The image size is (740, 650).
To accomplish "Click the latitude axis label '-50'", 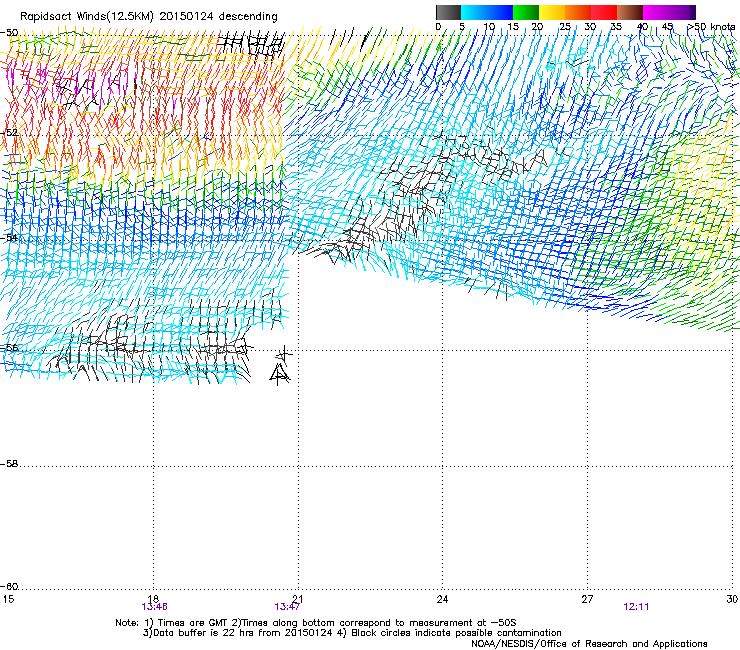I will pos(9,32).
